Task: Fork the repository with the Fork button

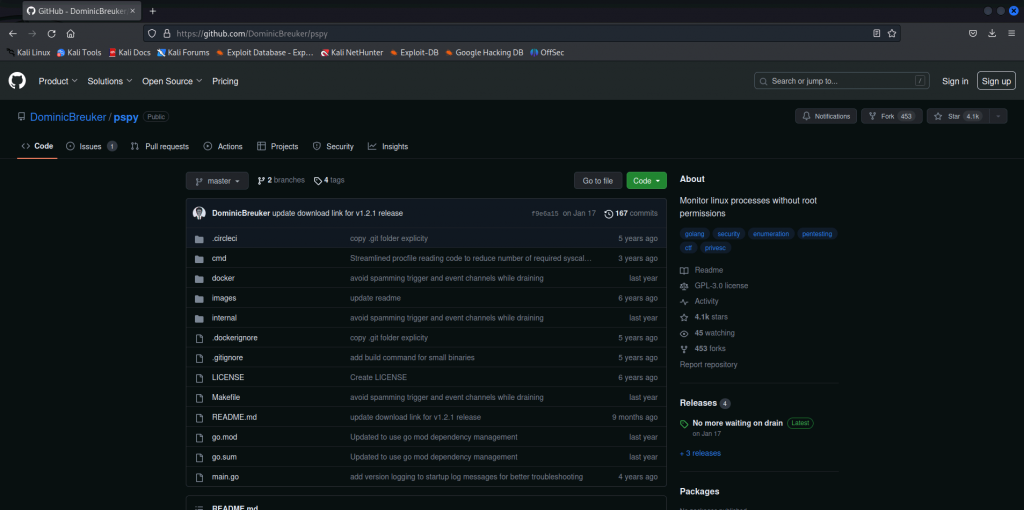Action: pyautogui.click(x=891, y=116)
